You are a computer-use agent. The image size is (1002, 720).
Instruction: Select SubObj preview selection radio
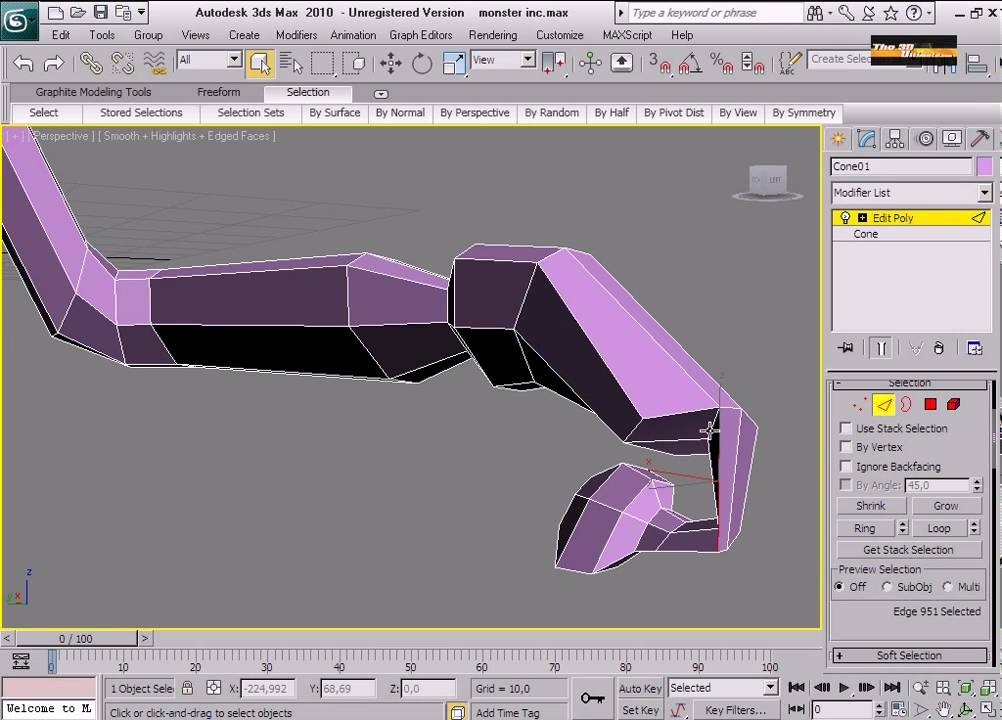pos(886,587)
